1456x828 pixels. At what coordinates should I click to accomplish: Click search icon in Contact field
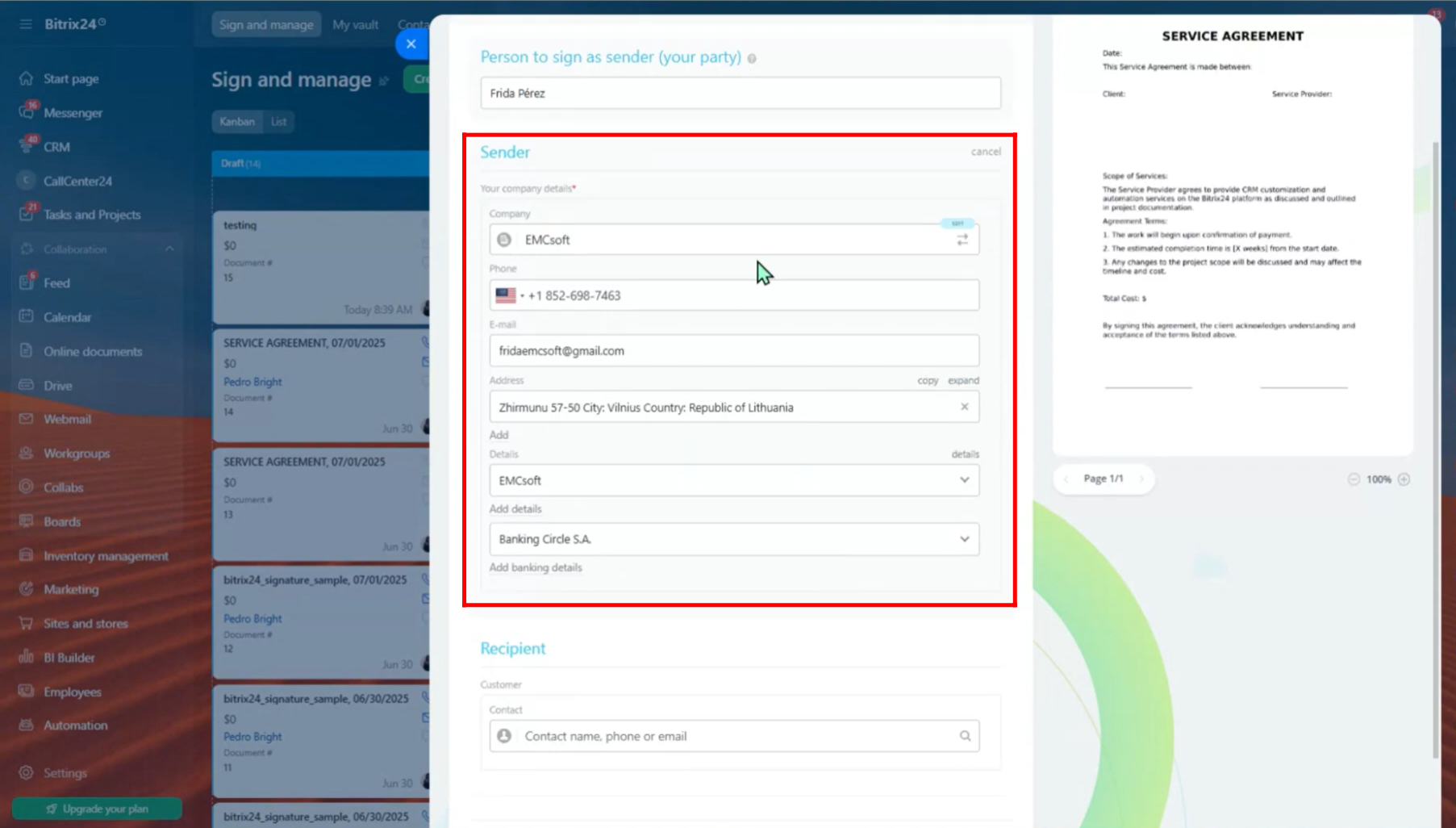click(x=965, y=736)
